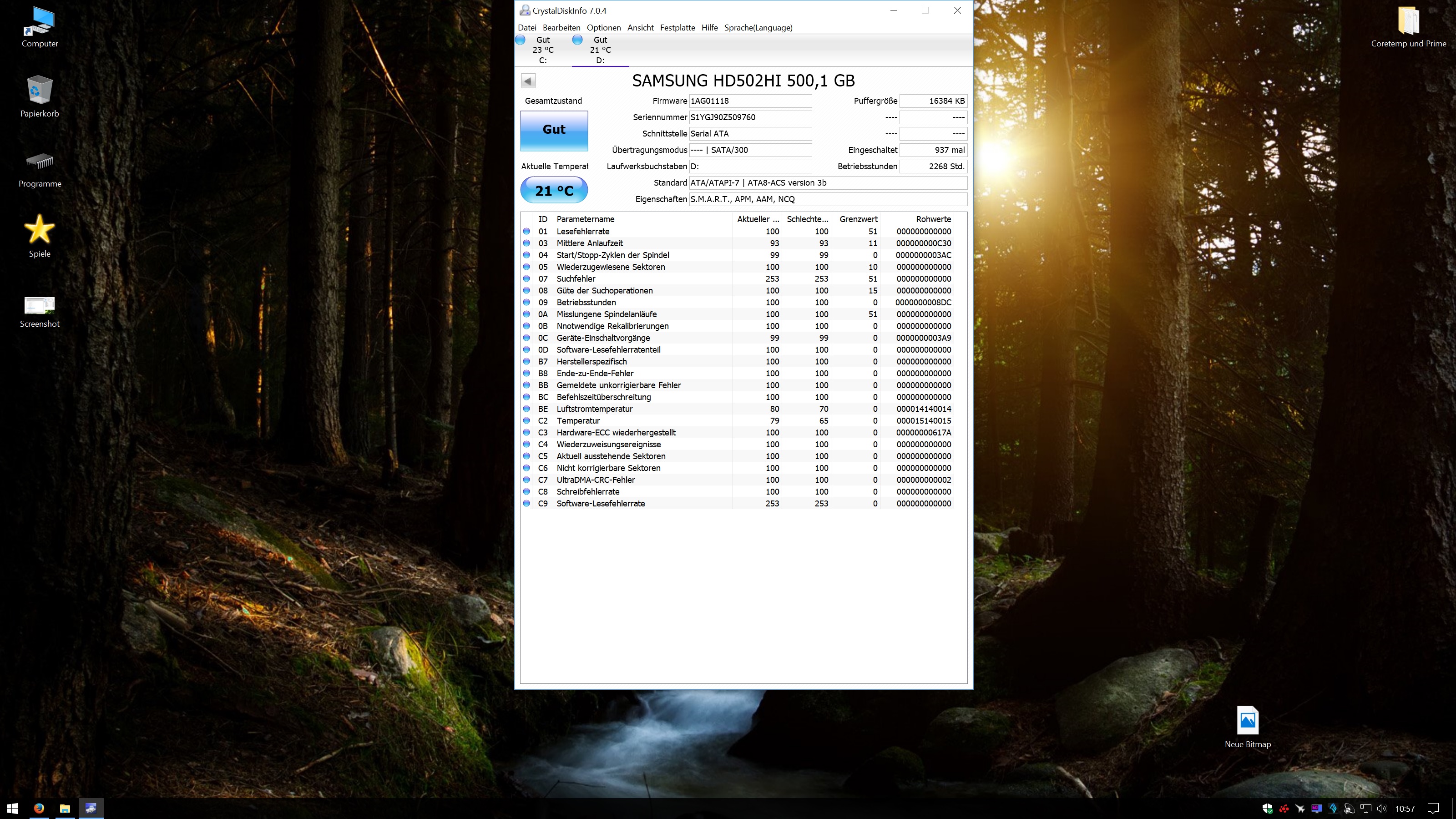Select the Lesefehlerrate attribute row
The width and height of the screenshot is (1456, 819).
pos(583,232)
